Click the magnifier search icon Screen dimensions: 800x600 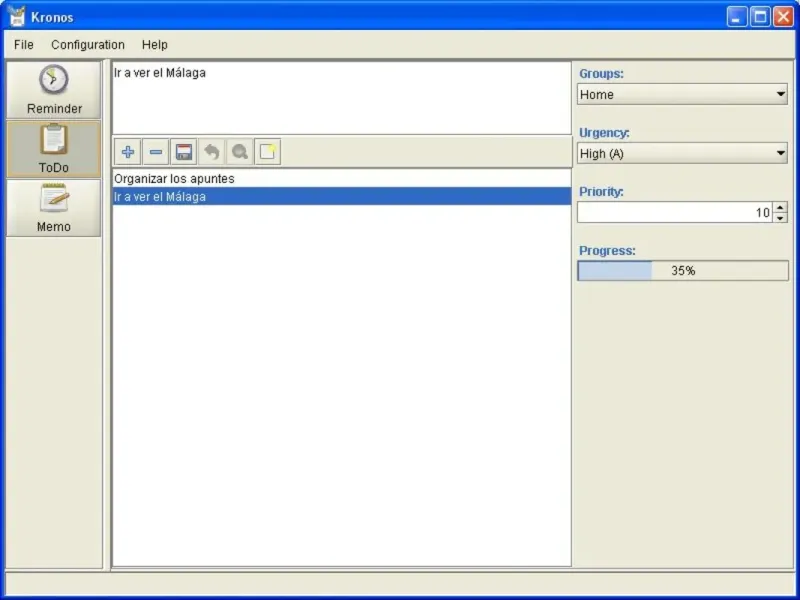(x=240, y=152)
